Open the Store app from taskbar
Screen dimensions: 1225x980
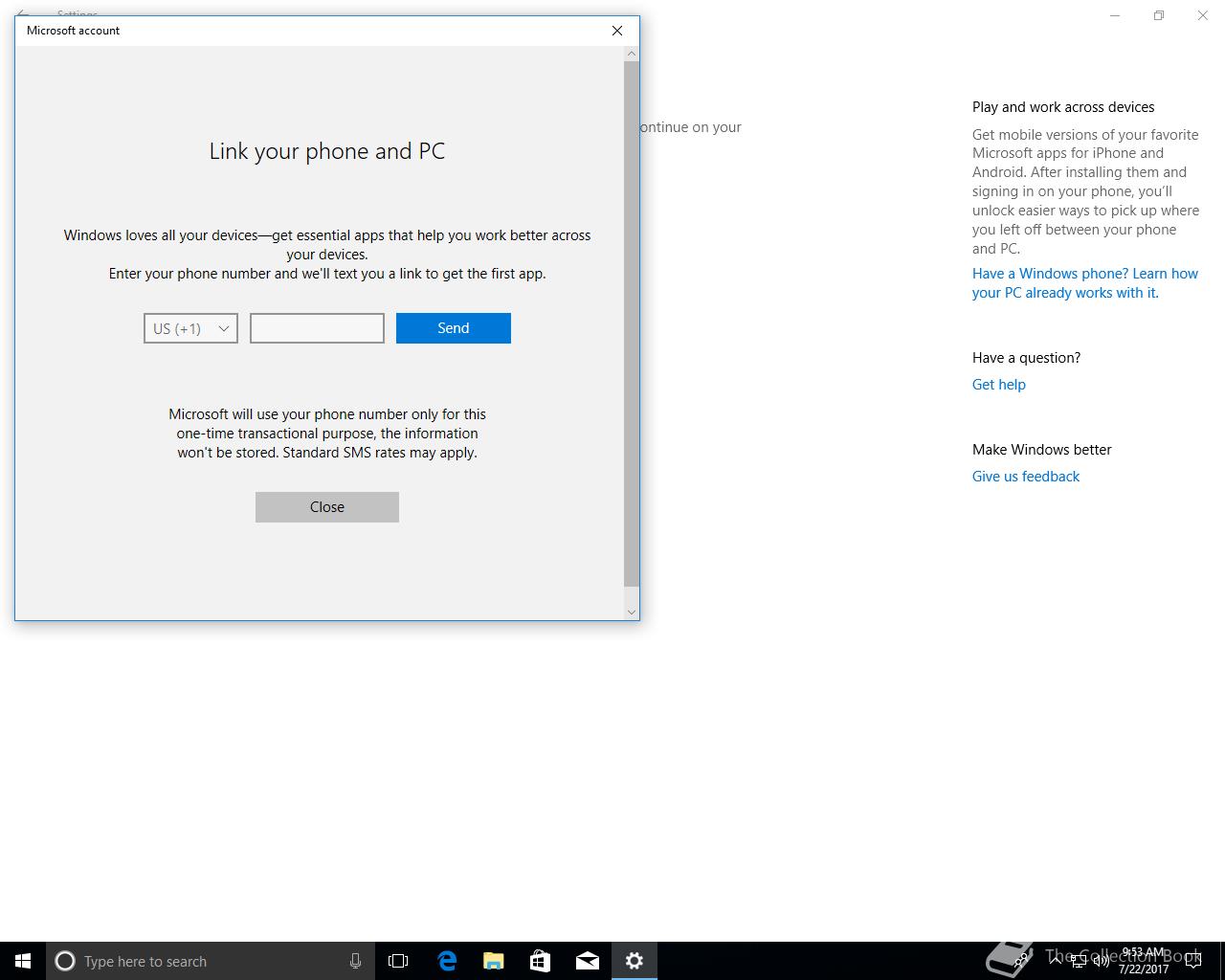coord(540,961)
